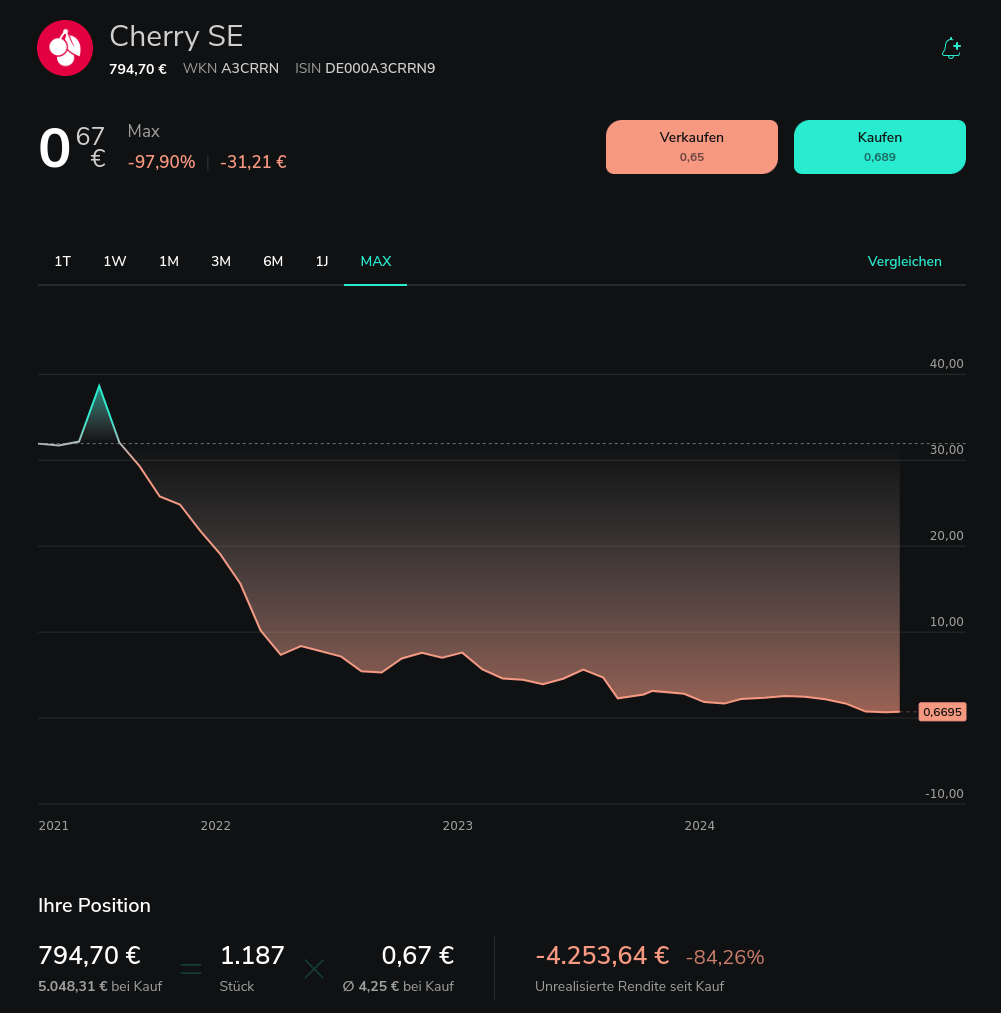
Task: Click the Ø 4,25 € bei Kauf value
Action: coord(398,987)
